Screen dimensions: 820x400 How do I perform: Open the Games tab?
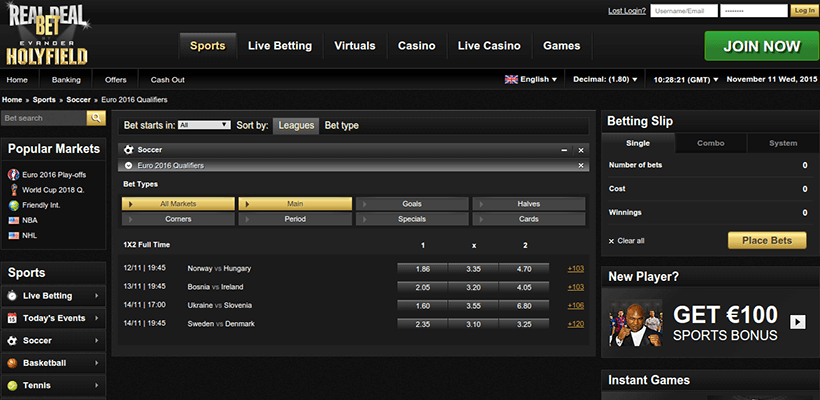point(562,46)
